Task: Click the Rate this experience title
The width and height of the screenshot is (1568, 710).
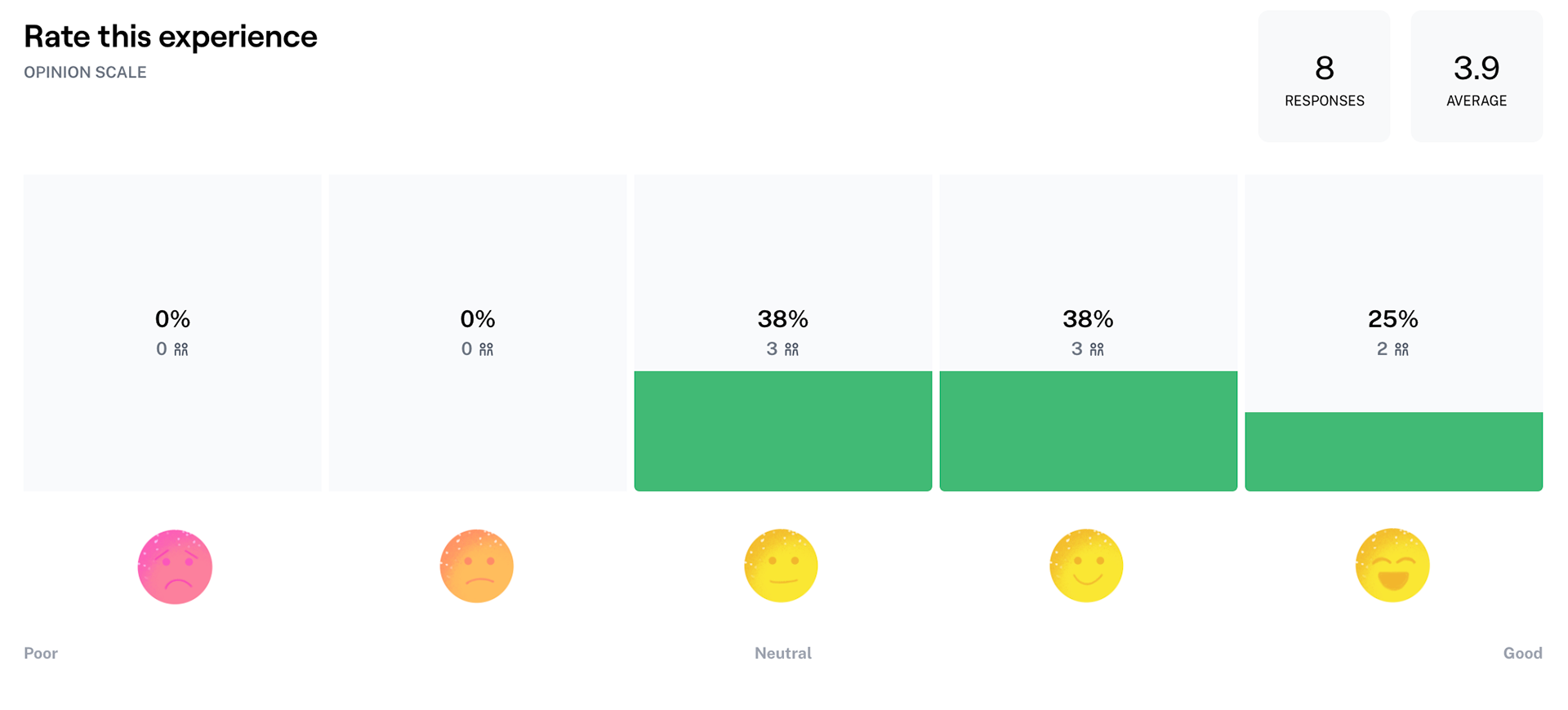Action: 171,37
